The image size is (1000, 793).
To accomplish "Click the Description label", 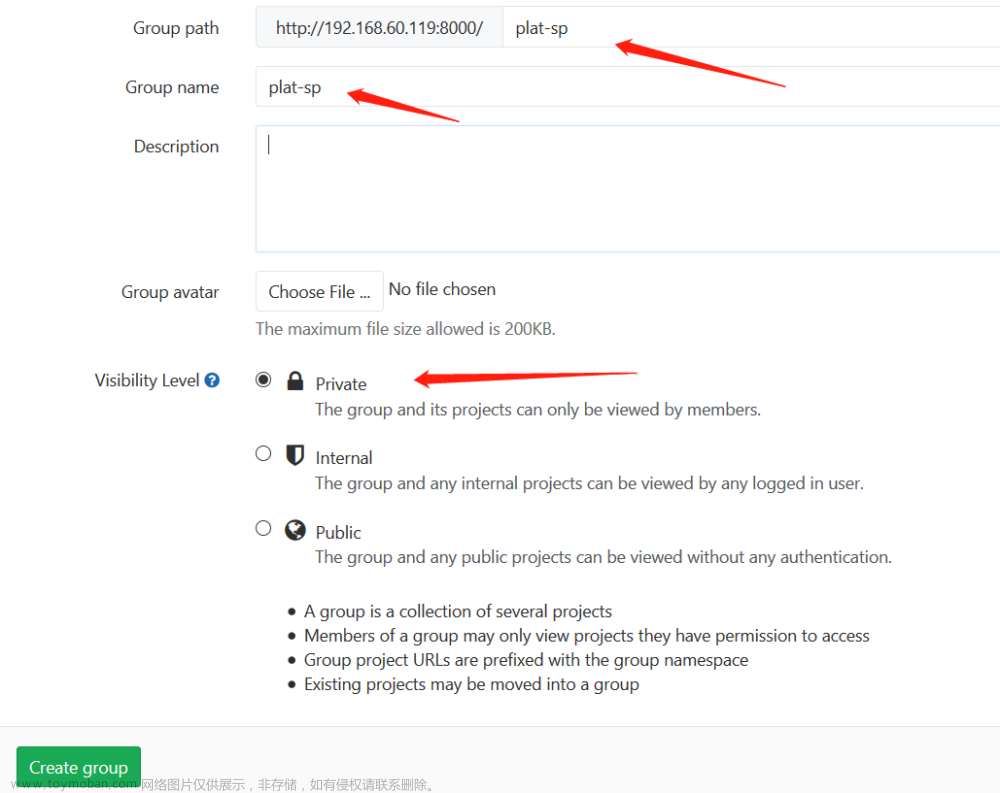I will [x=177, y=146].
